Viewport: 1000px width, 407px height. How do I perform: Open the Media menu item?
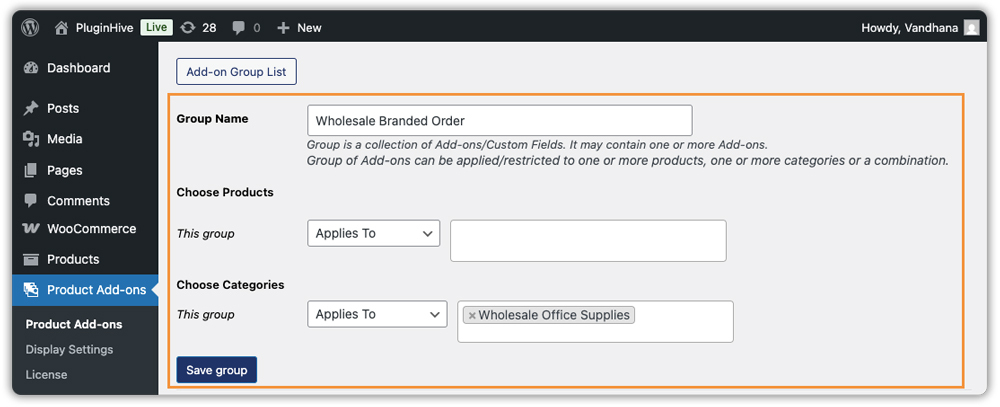(64, 139)
